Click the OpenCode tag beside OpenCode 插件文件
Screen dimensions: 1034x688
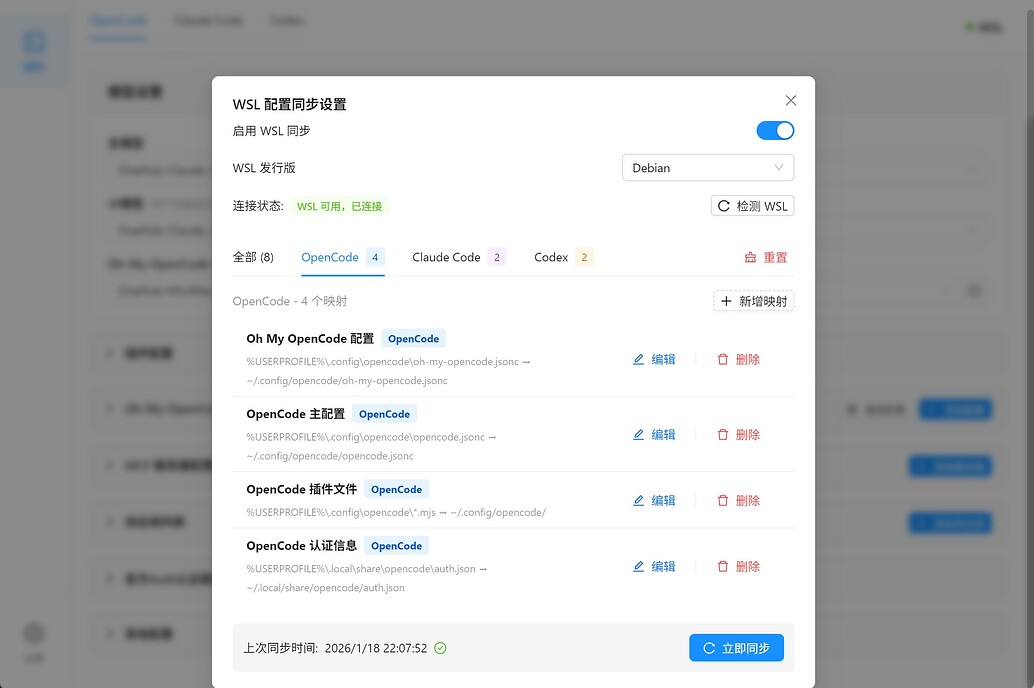(x=396, y=489)
